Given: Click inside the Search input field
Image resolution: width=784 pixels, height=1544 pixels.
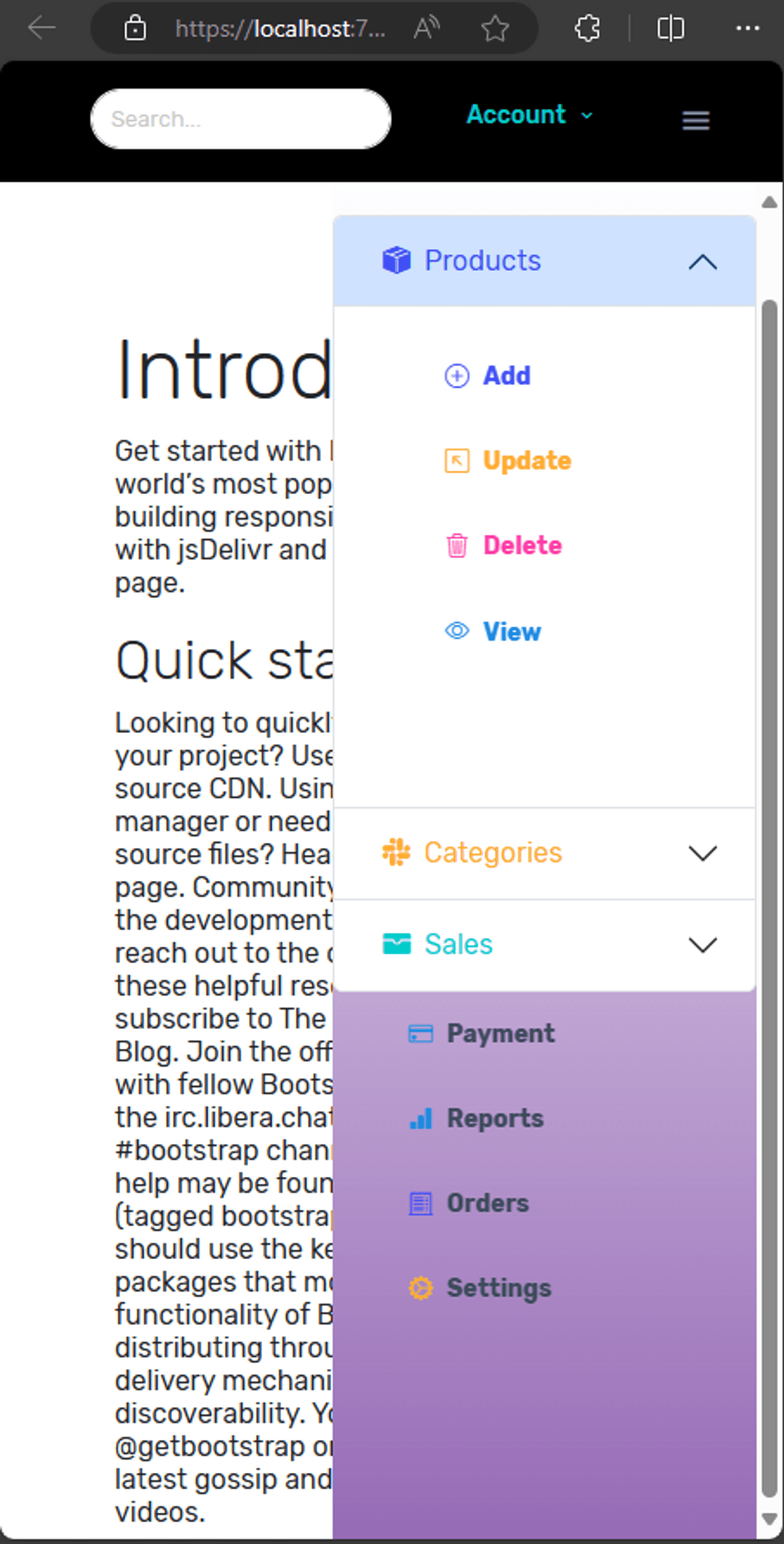Looking at the screenshot, I should [x=240, y=119].
